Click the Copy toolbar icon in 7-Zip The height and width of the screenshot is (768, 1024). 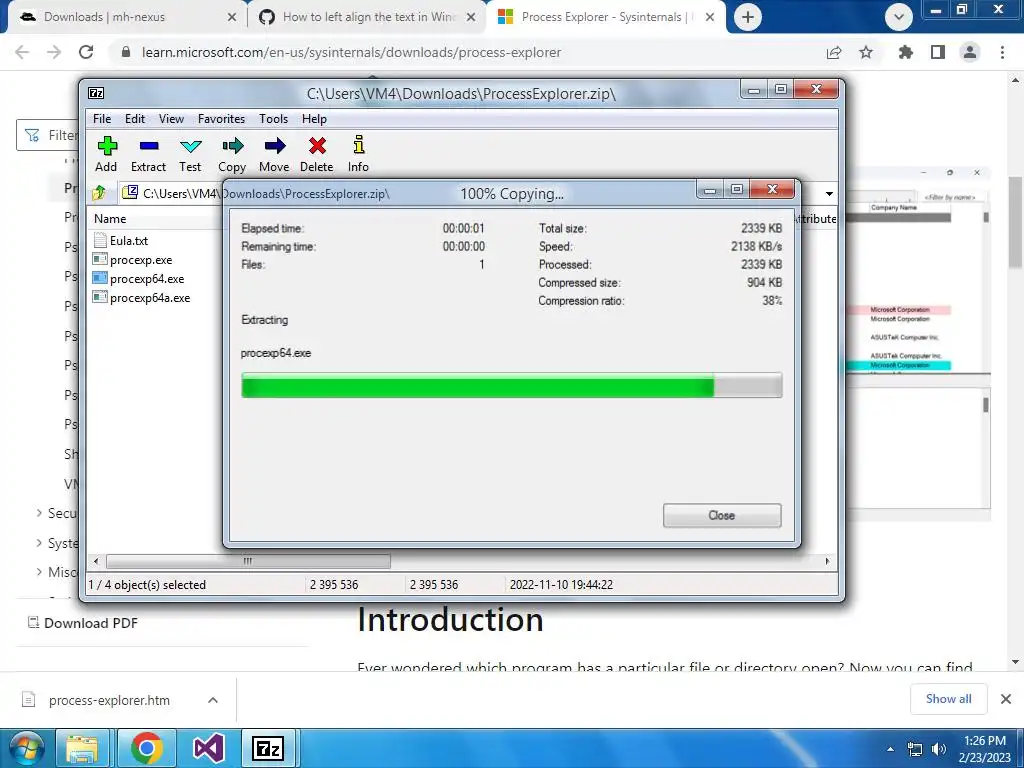point(232,146)
